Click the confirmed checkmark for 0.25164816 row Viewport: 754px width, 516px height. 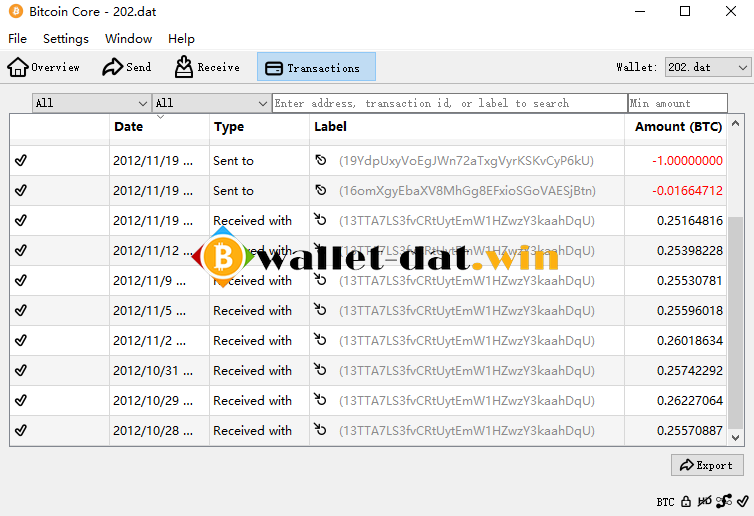[x=21, y=220]
